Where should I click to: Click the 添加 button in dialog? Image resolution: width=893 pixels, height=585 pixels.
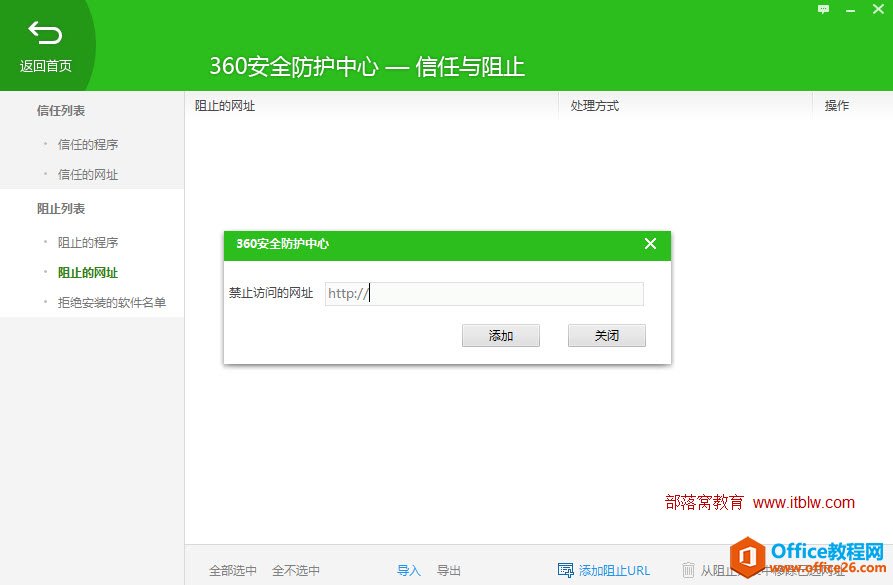(x=501, y=336)
